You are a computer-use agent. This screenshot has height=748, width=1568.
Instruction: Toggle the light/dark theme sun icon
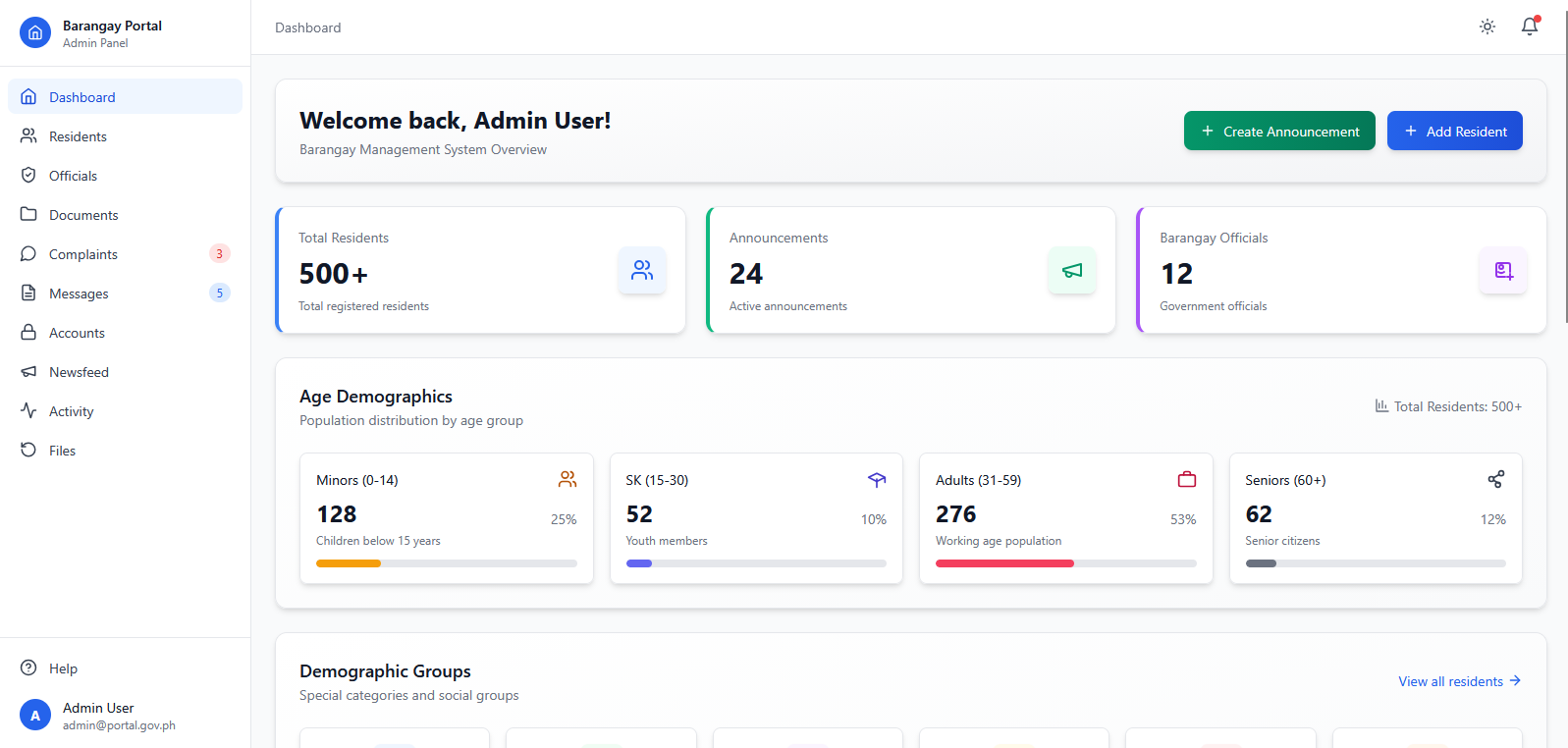click(1487, 27)
